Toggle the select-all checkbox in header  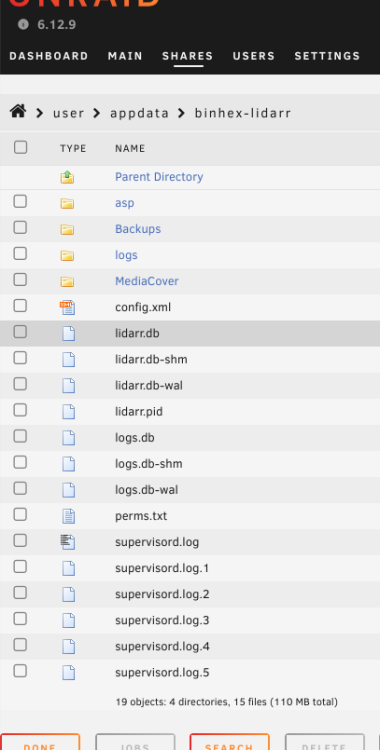pos(21,147)
